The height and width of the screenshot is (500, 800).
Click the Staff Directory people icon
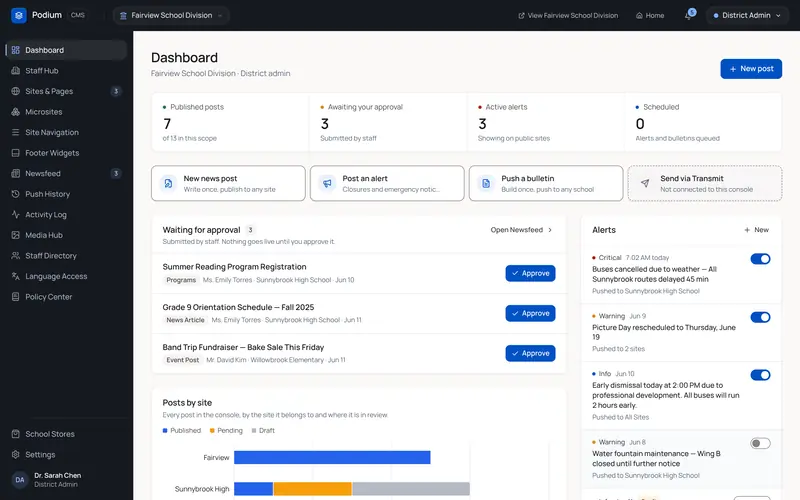[16, 256]
